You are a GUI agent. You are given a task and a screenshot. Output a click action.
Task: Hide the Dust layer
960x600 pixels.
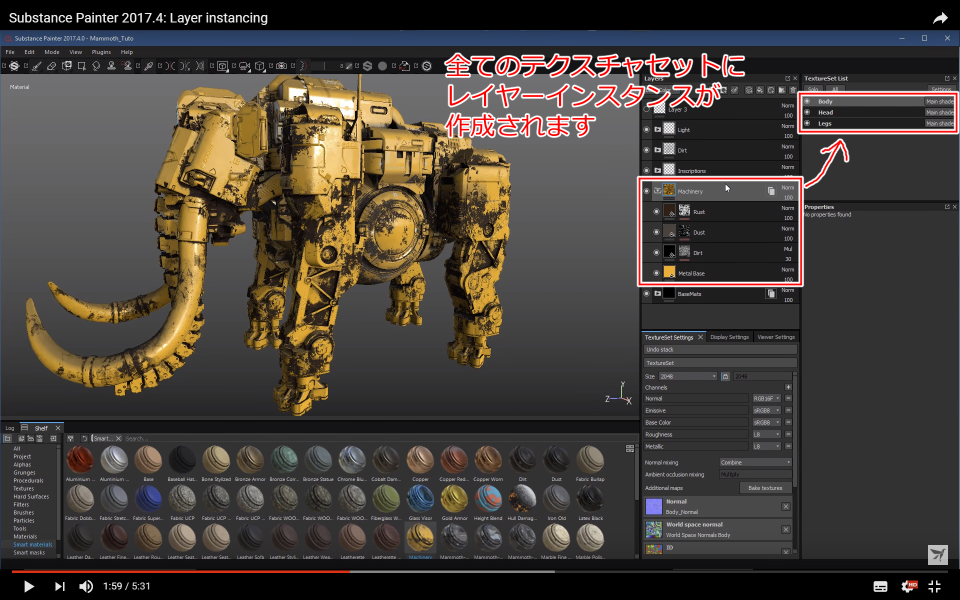tap(656, 233)
